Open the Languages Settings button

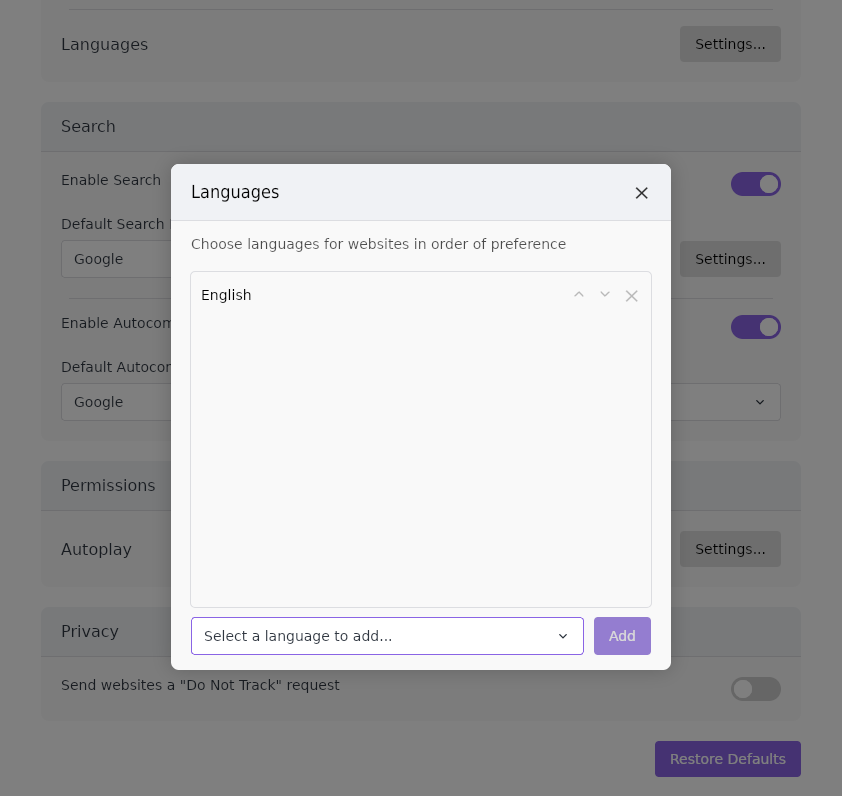tap(730, 44)
